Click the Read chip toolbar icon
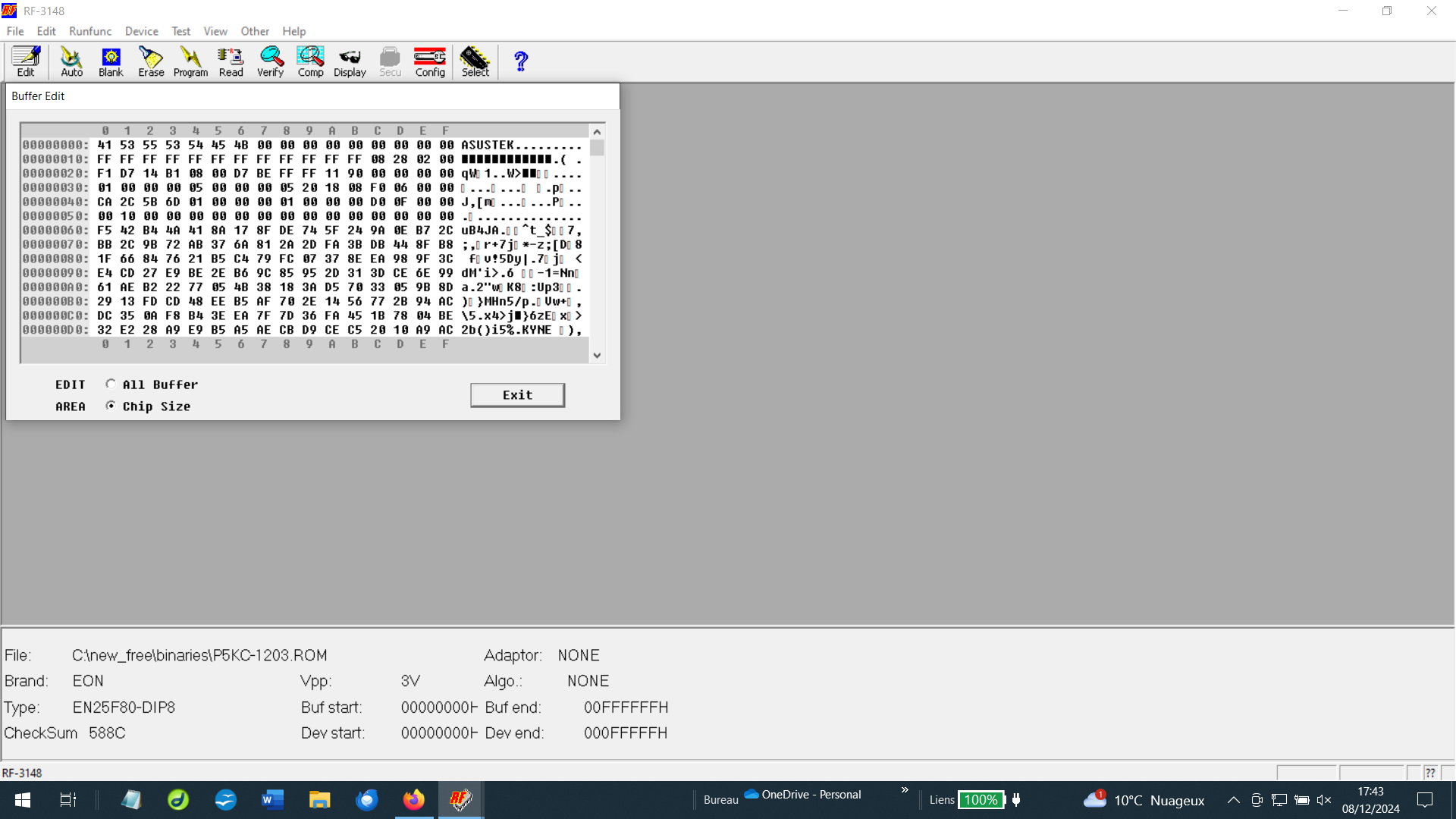 [231, 61]
